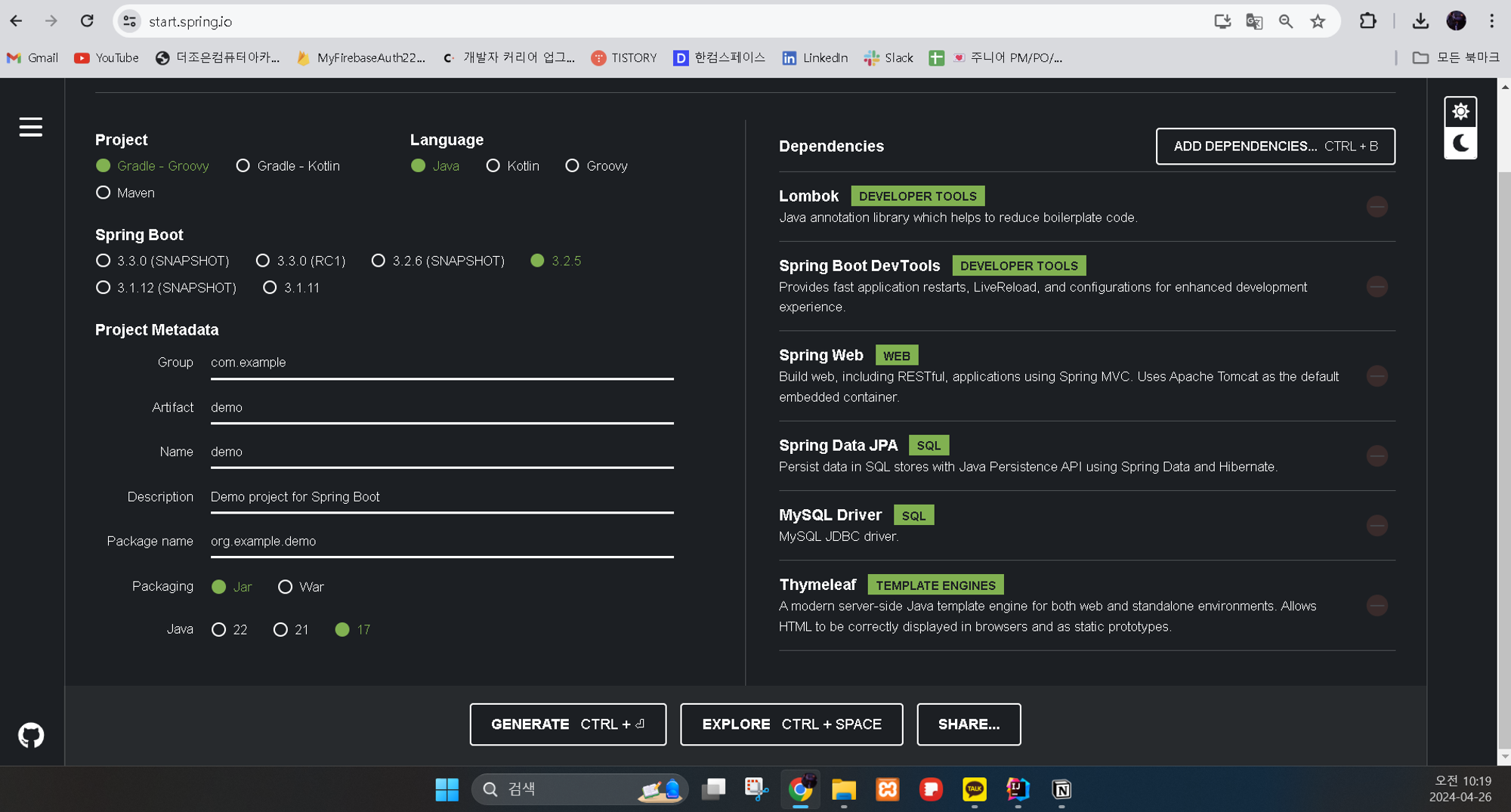
Task: Open the MyFirebaseAuth22 bookmark
Action: (x=360, y=57)
